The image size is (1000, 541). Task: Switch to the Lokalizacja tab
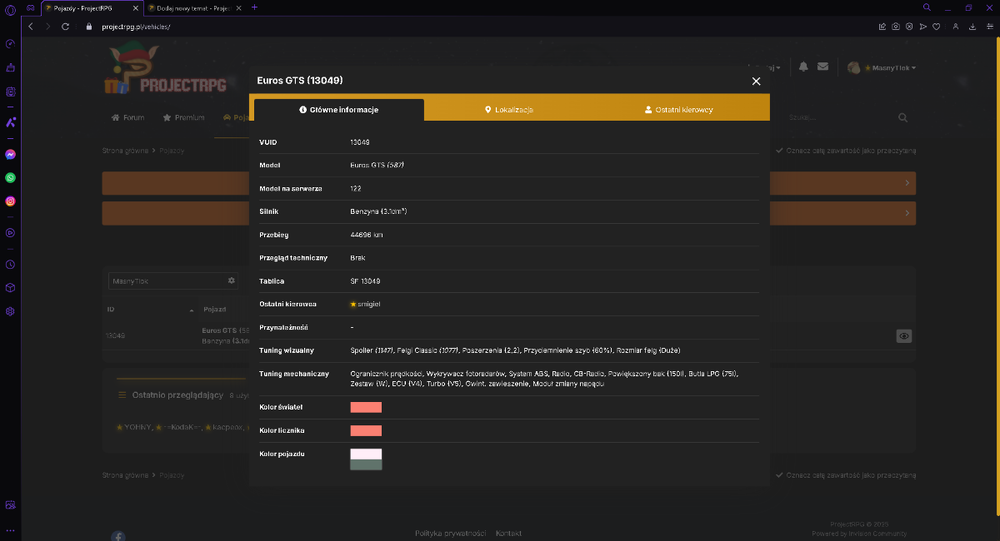(509, 110)
